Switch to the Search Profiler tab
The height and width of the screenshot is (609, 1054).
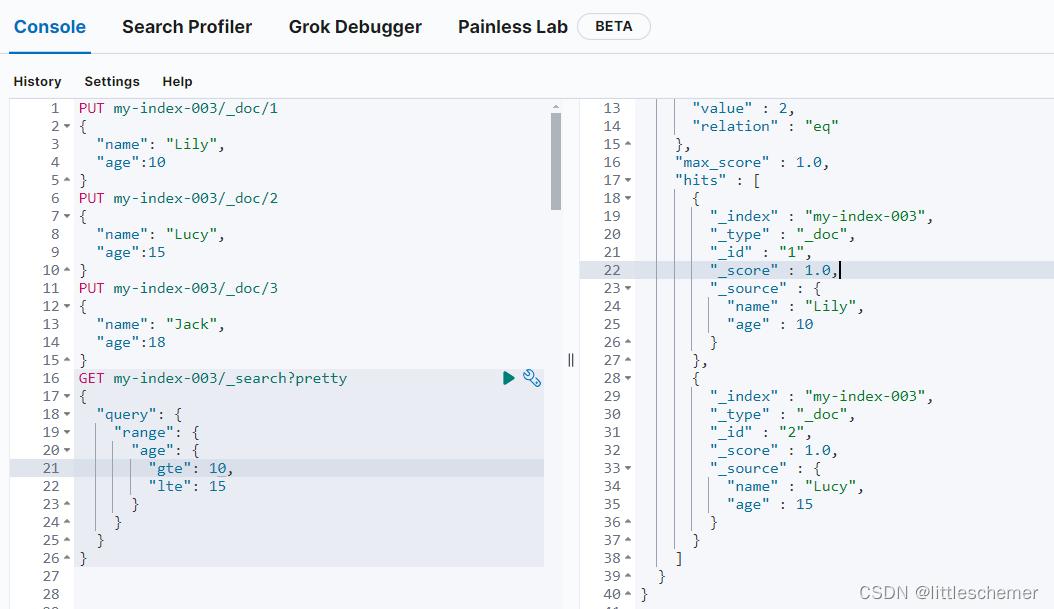click(187, 27)
